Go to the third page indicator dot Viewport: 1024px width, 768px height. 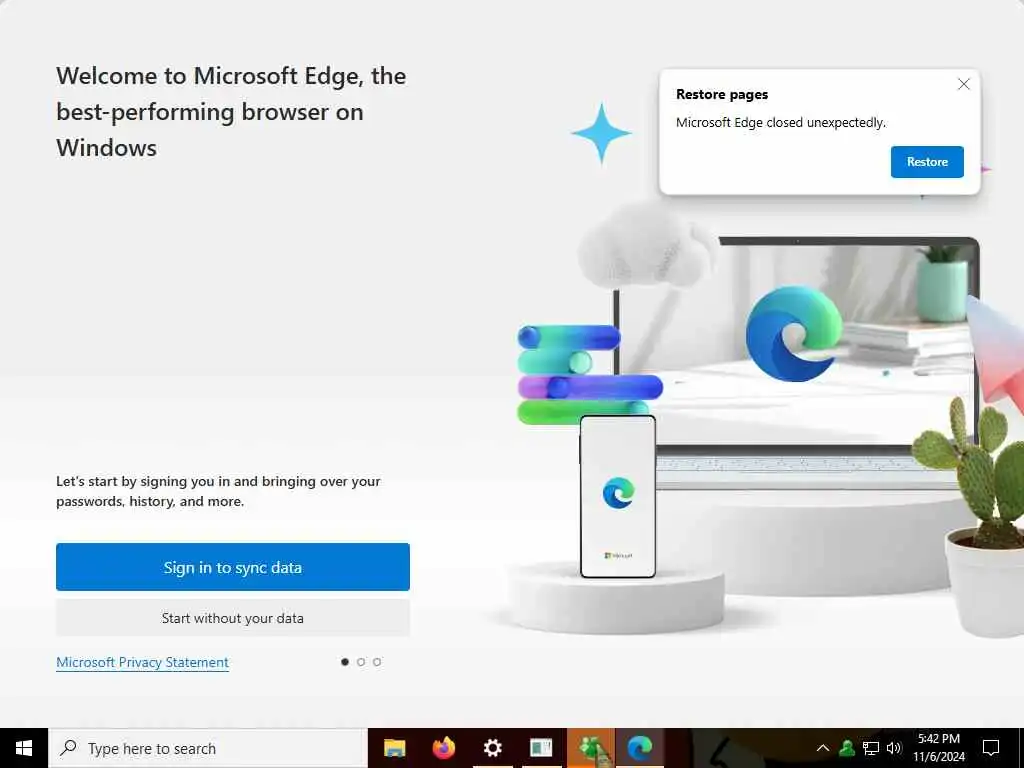coord(377,662)
